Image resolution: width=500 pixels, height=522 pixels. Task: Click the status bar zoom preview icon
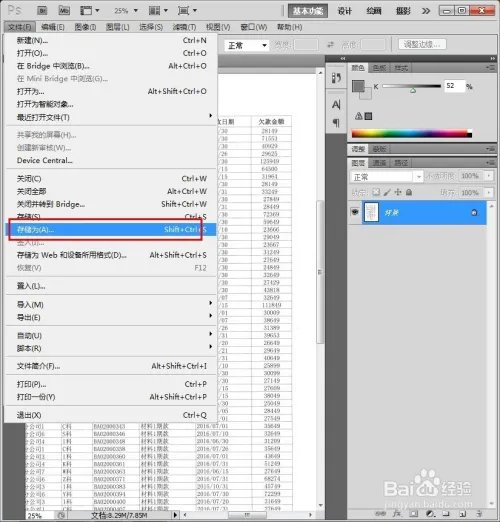point(61,515)
